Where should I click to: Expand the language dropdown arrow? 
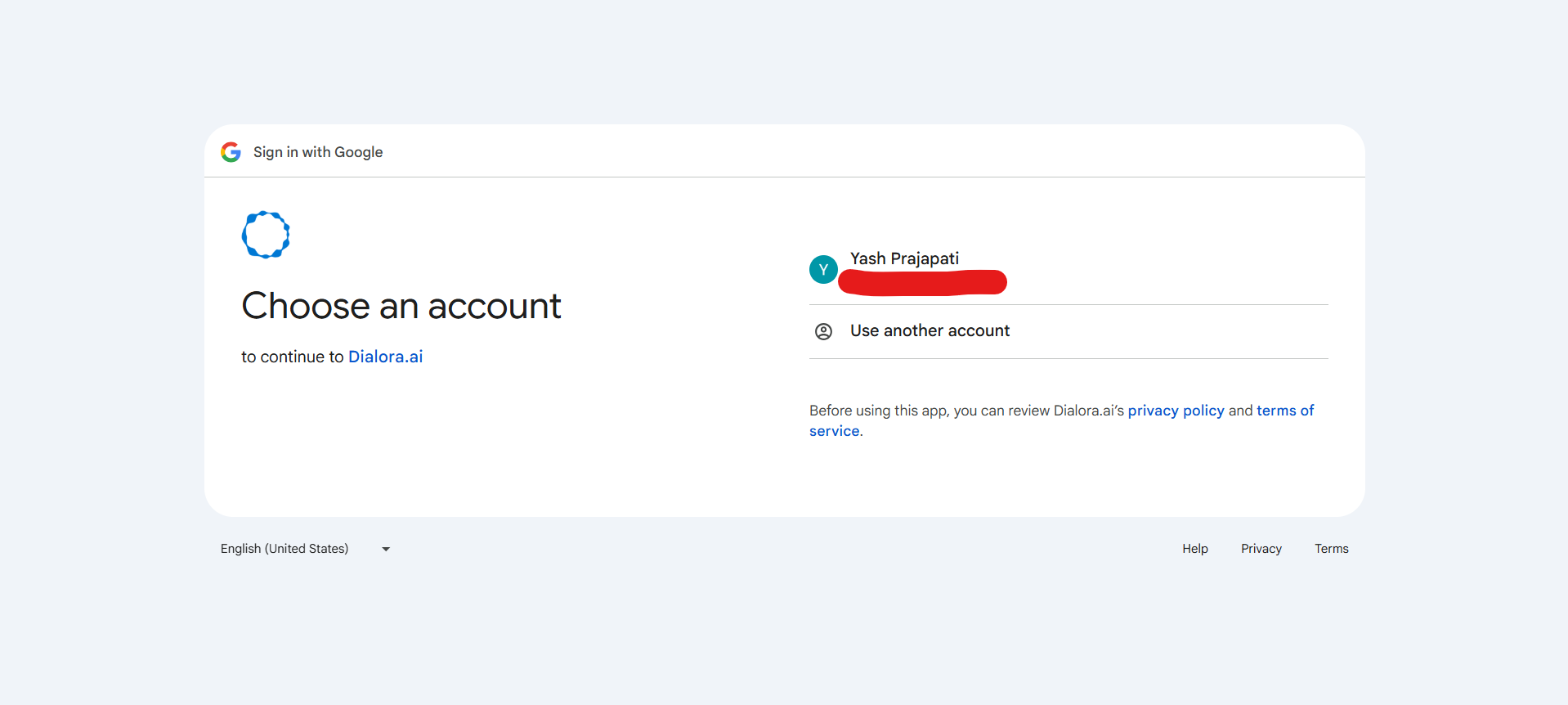coord(386,549)
